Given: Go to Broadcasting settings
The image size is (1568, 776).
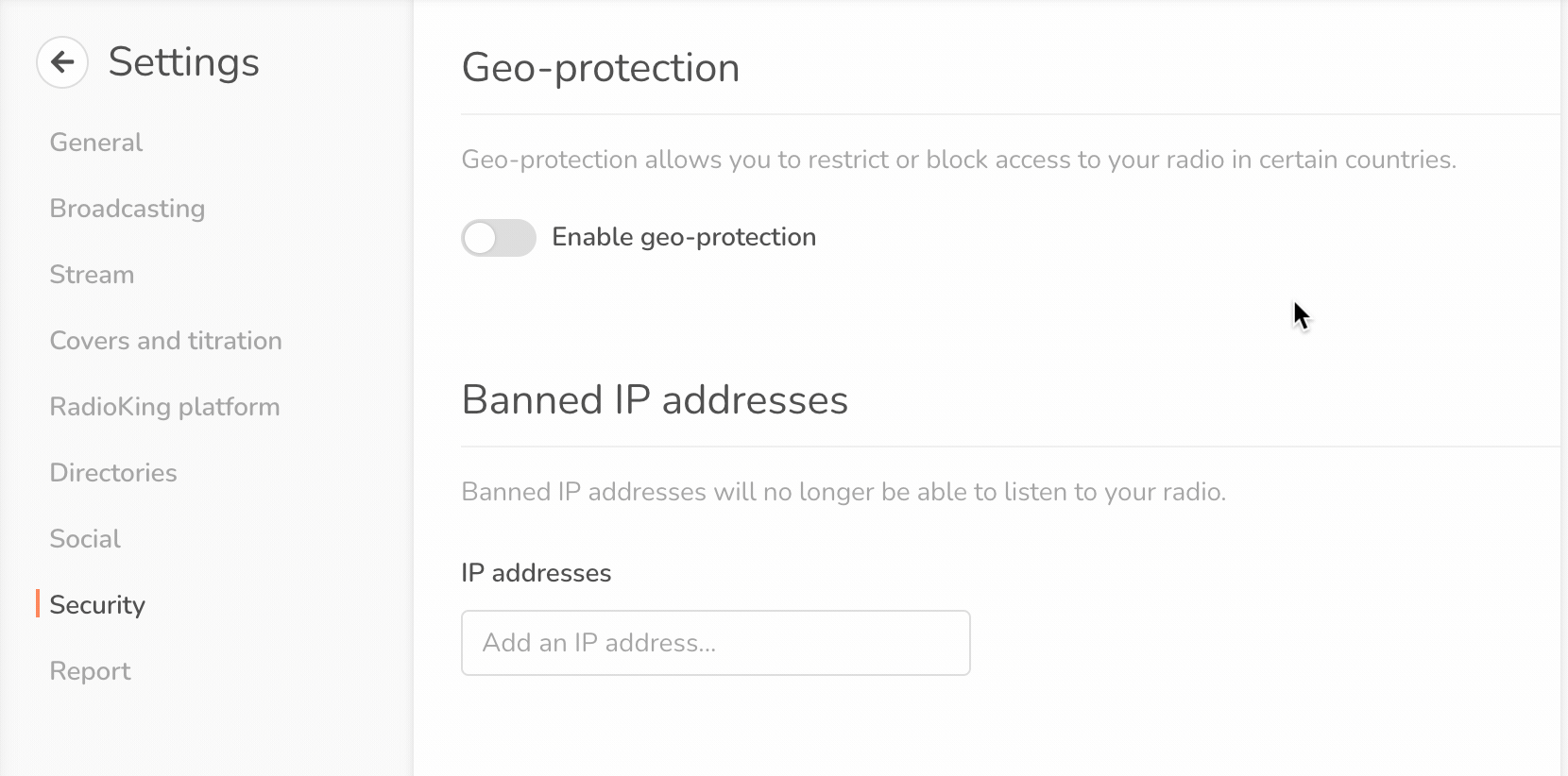Looking at the screenshot, I should 127,209.
